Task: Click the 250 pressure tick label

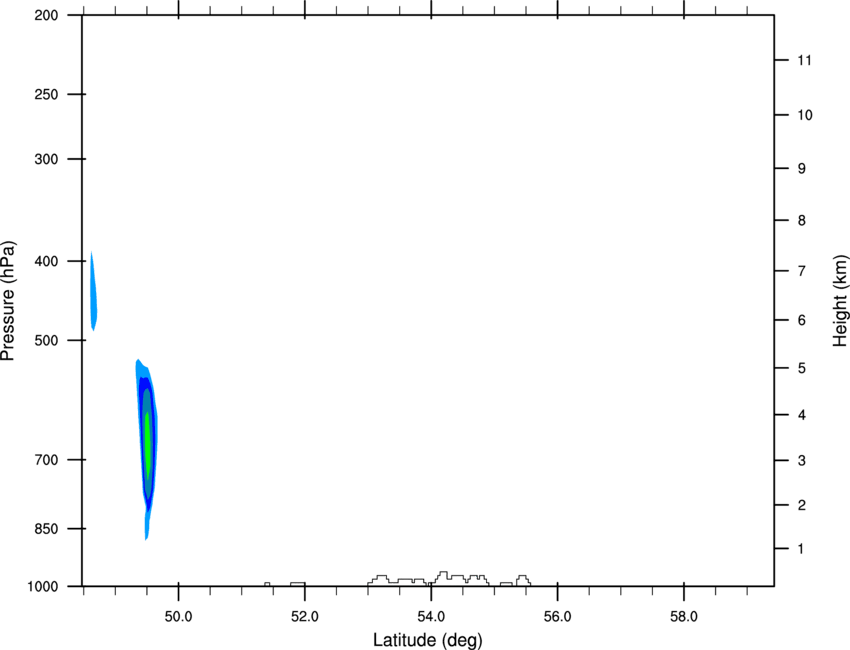Action: pyautogui.click(x=46, y=94)
